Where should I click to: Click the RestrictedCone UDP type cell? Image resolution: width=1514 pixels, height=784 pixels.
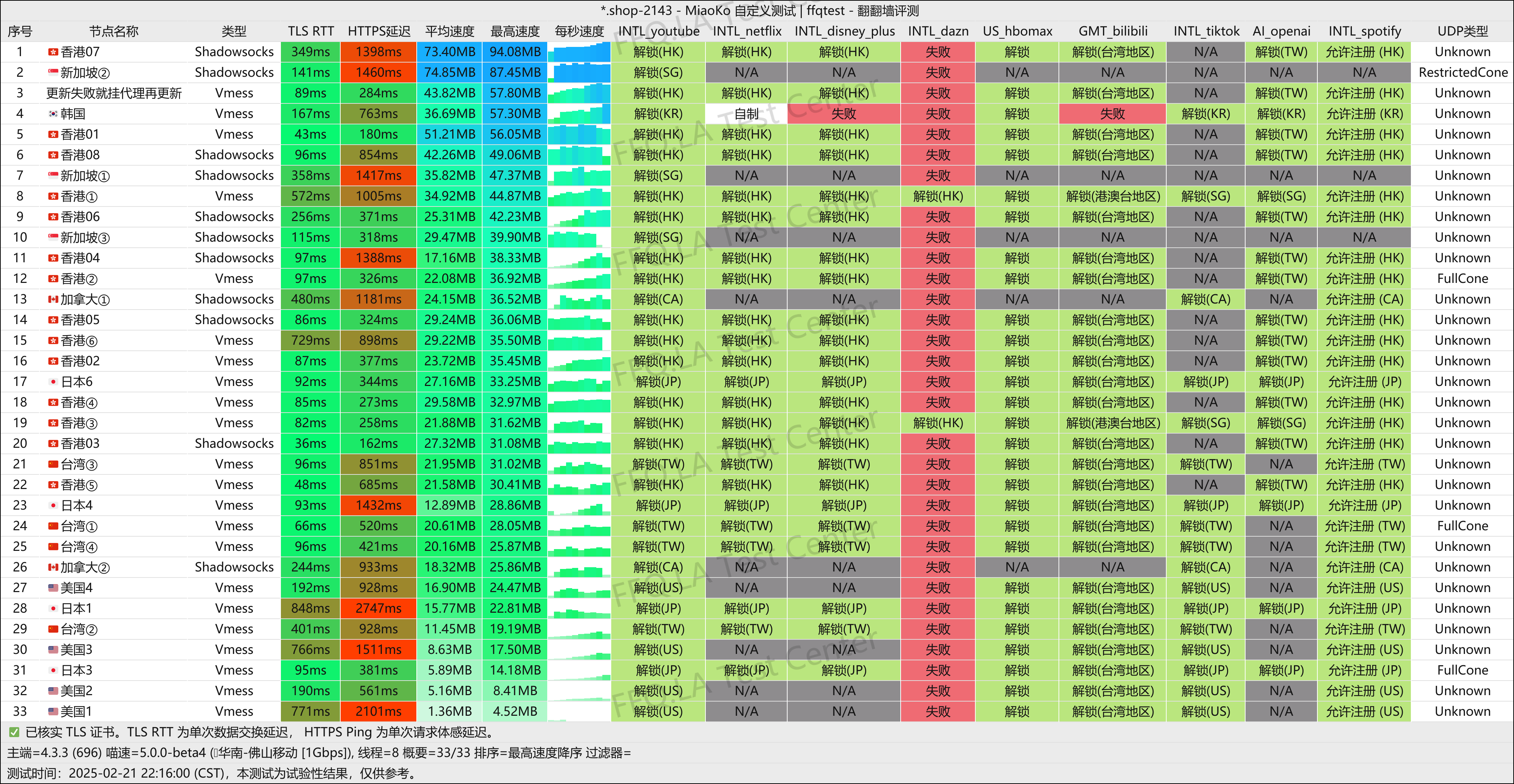pyautogui.click(x=1462, y=72)
